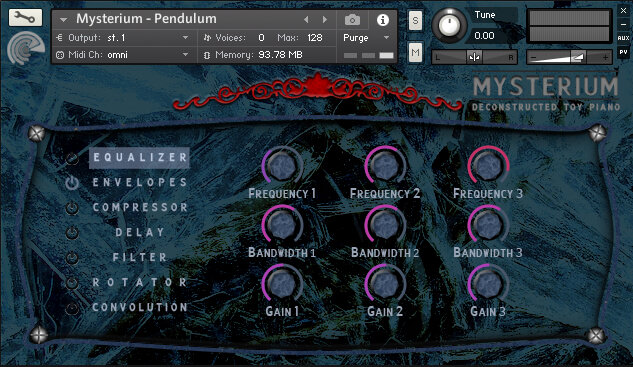Click the pan L-R slider
The height and width of the screenshot is (367, 633).
coord(474,57)
